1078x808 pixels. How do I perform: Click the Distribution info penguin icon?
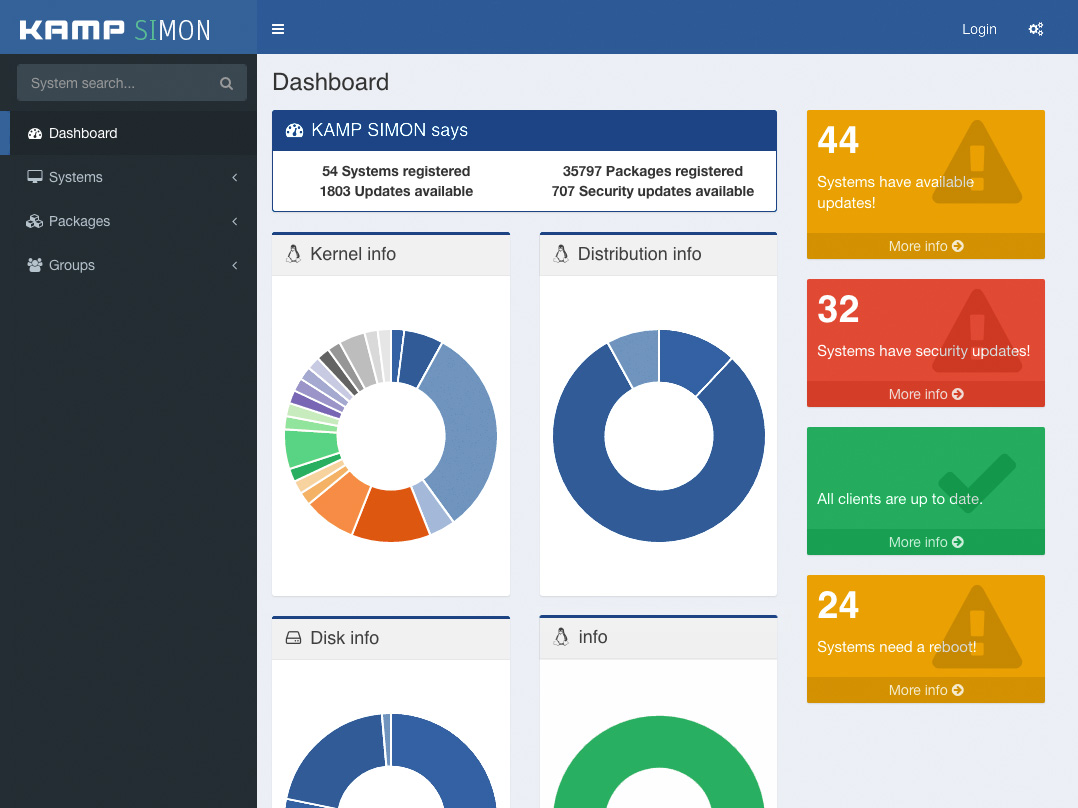561,254
